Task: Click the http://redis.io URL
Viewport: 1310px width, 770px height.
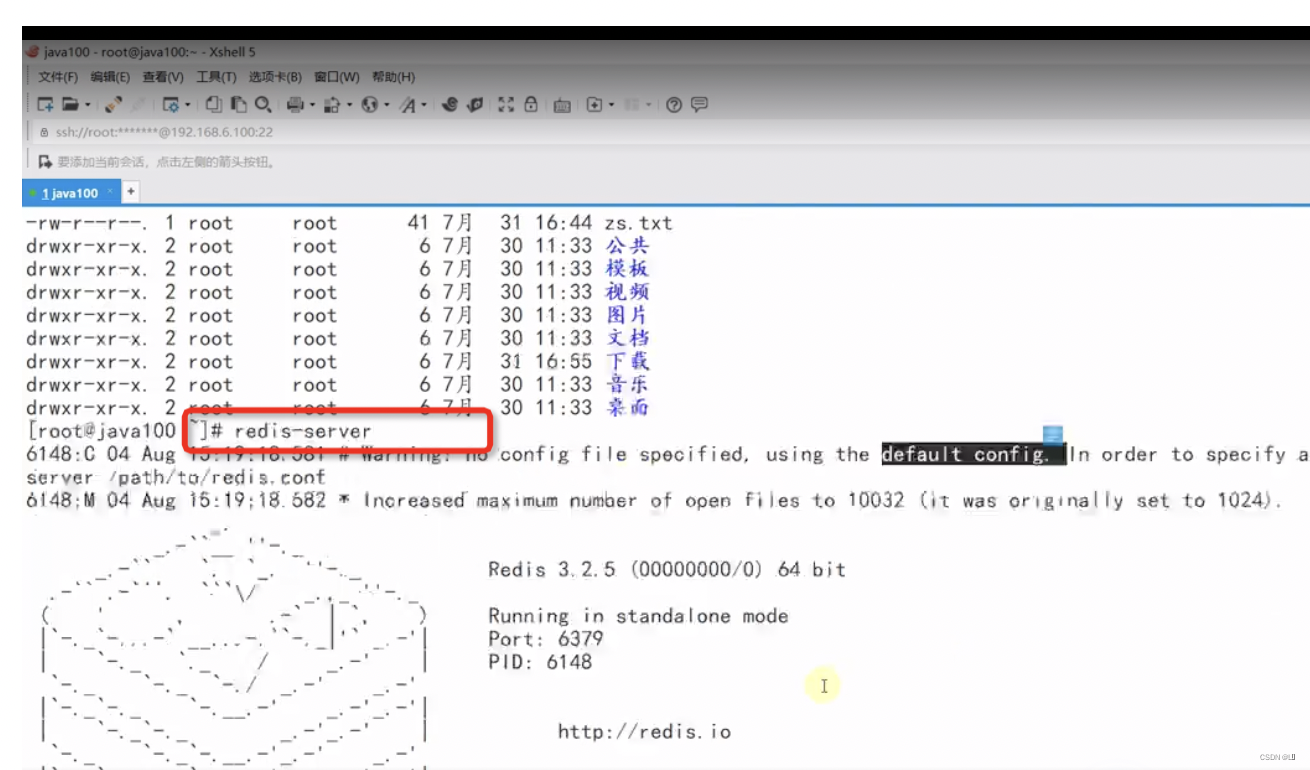Action: click(x=644, y=731)
